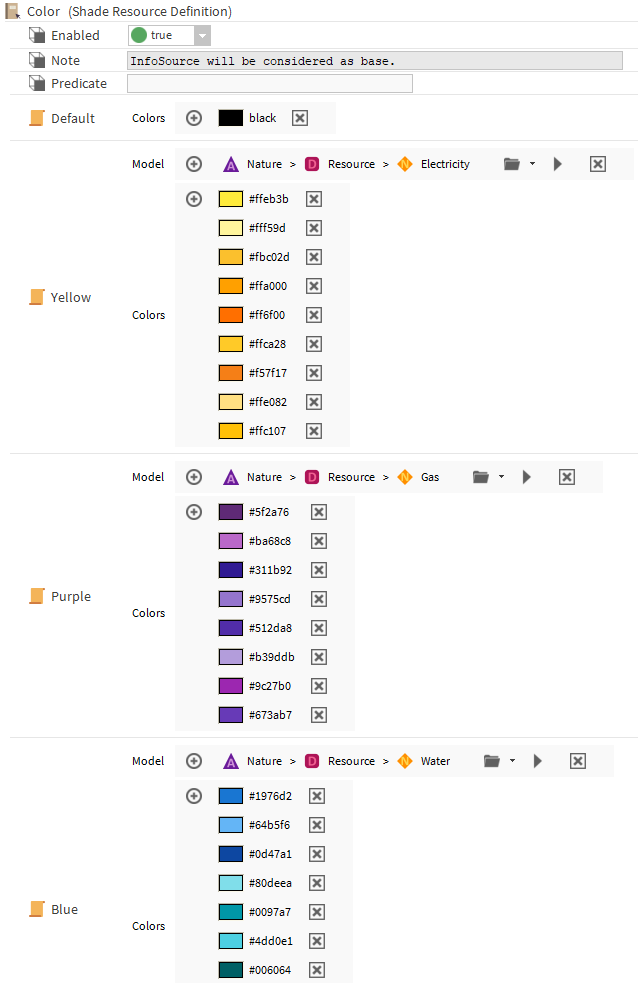Open the Enabled true dropdown
This screenshot has width=638, height=983.
click(202, 35)
